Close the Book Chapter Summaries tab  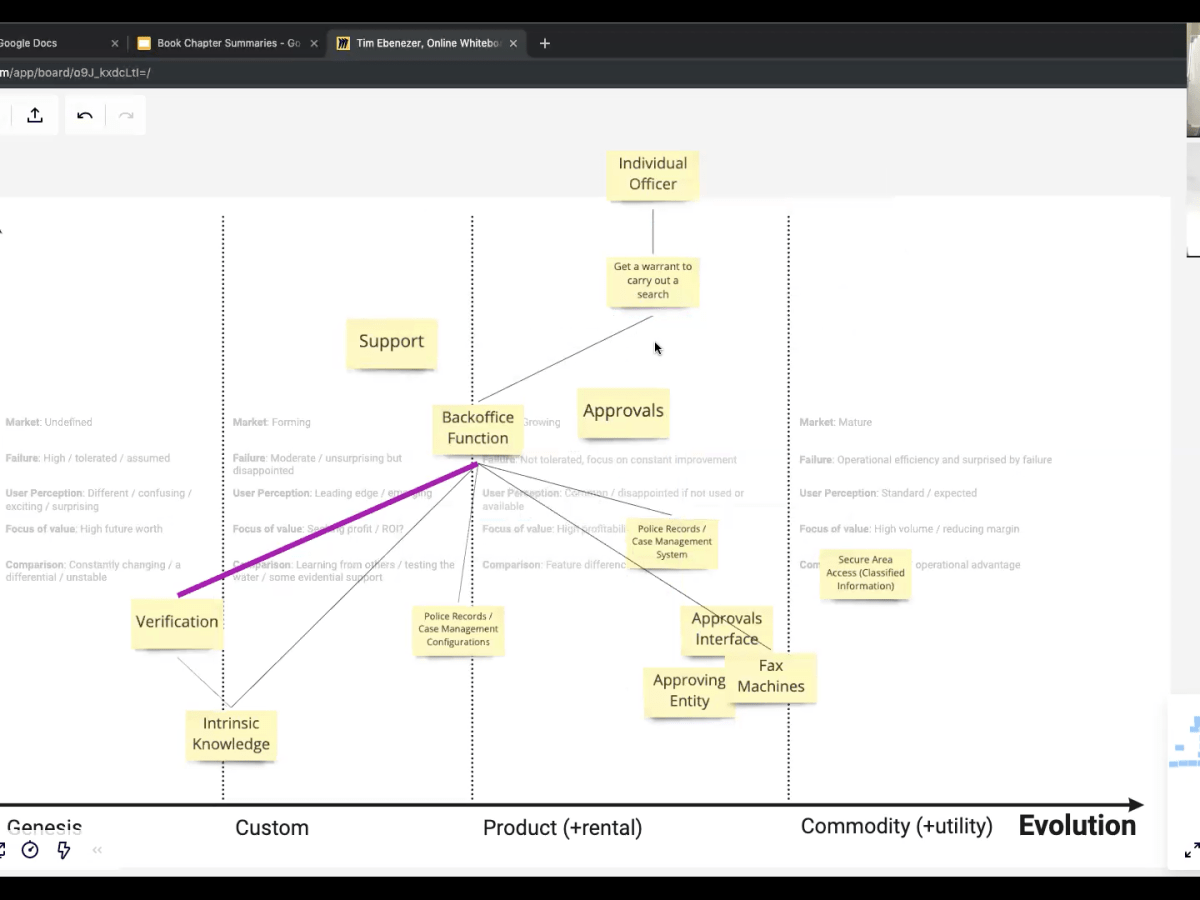[314, 43]
